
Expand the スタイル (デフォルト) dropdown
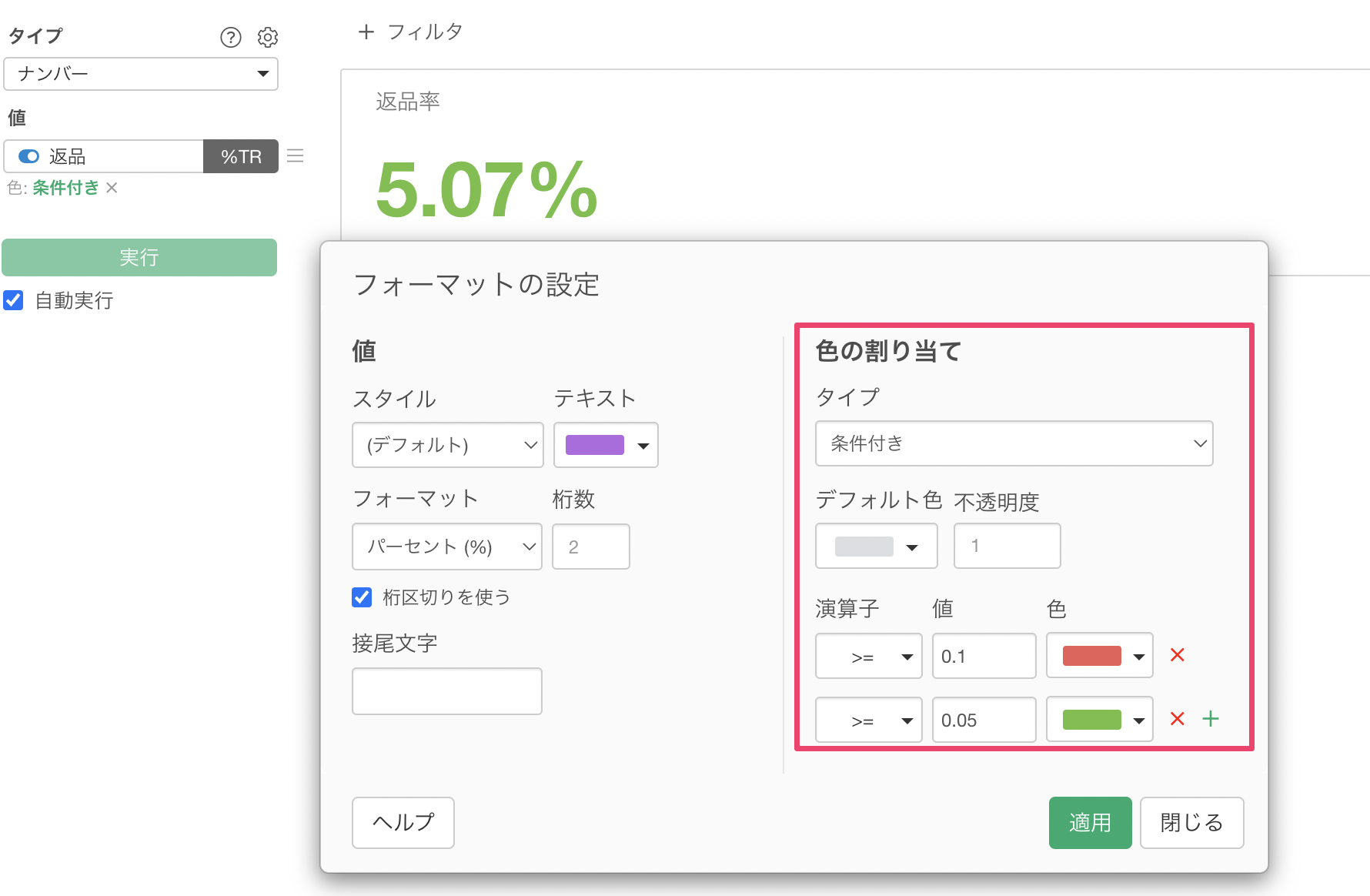coord(447,445)
